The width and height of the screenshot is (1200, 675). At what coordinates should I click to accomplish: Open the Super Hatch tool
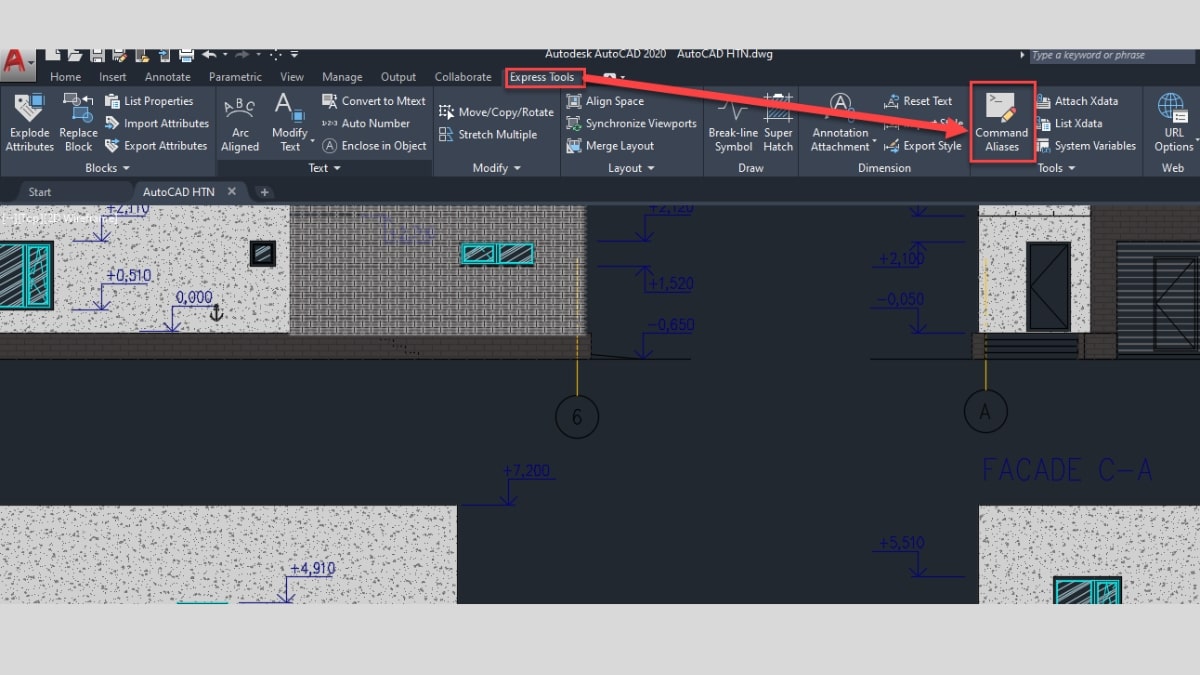(778, 123)
